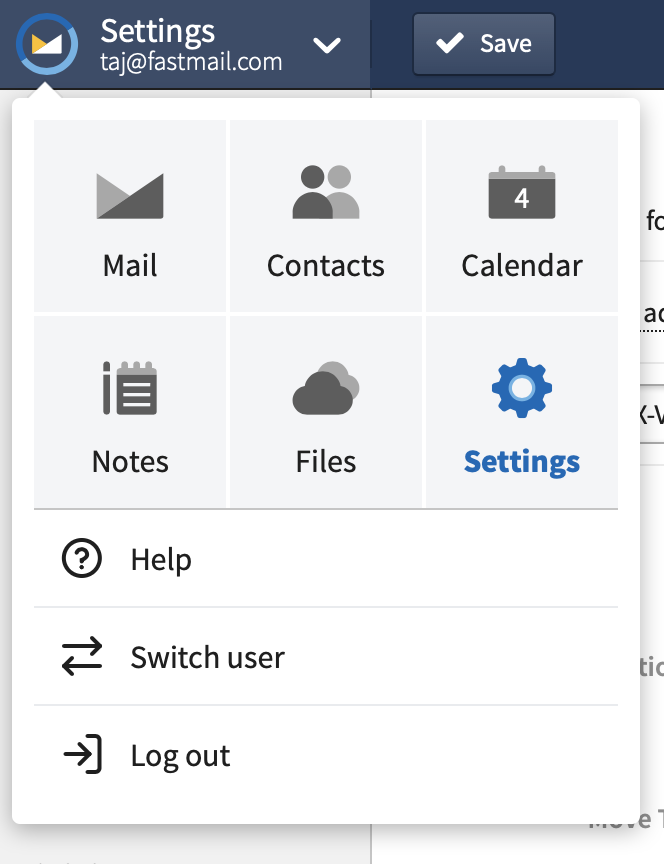
Task: Click the Settings title in the header
Action: point(158,31)
